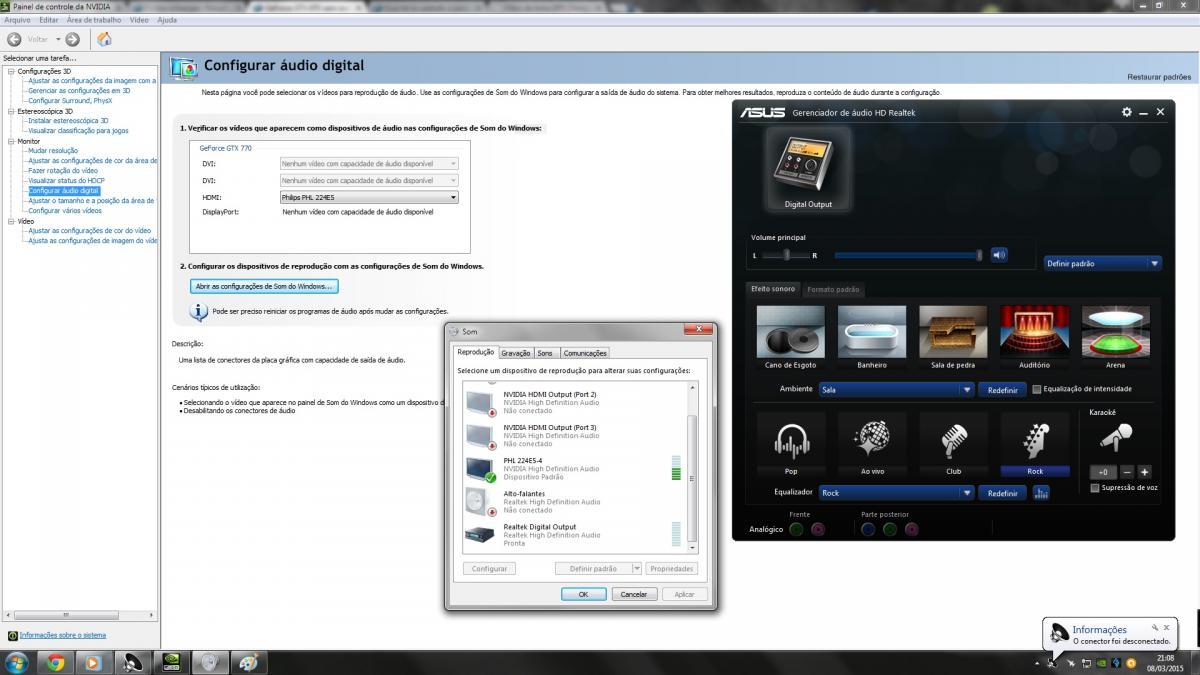Choose Banheiro environment effect
The height and width of the screenshot is (675, 1200).
click(872, 332)
